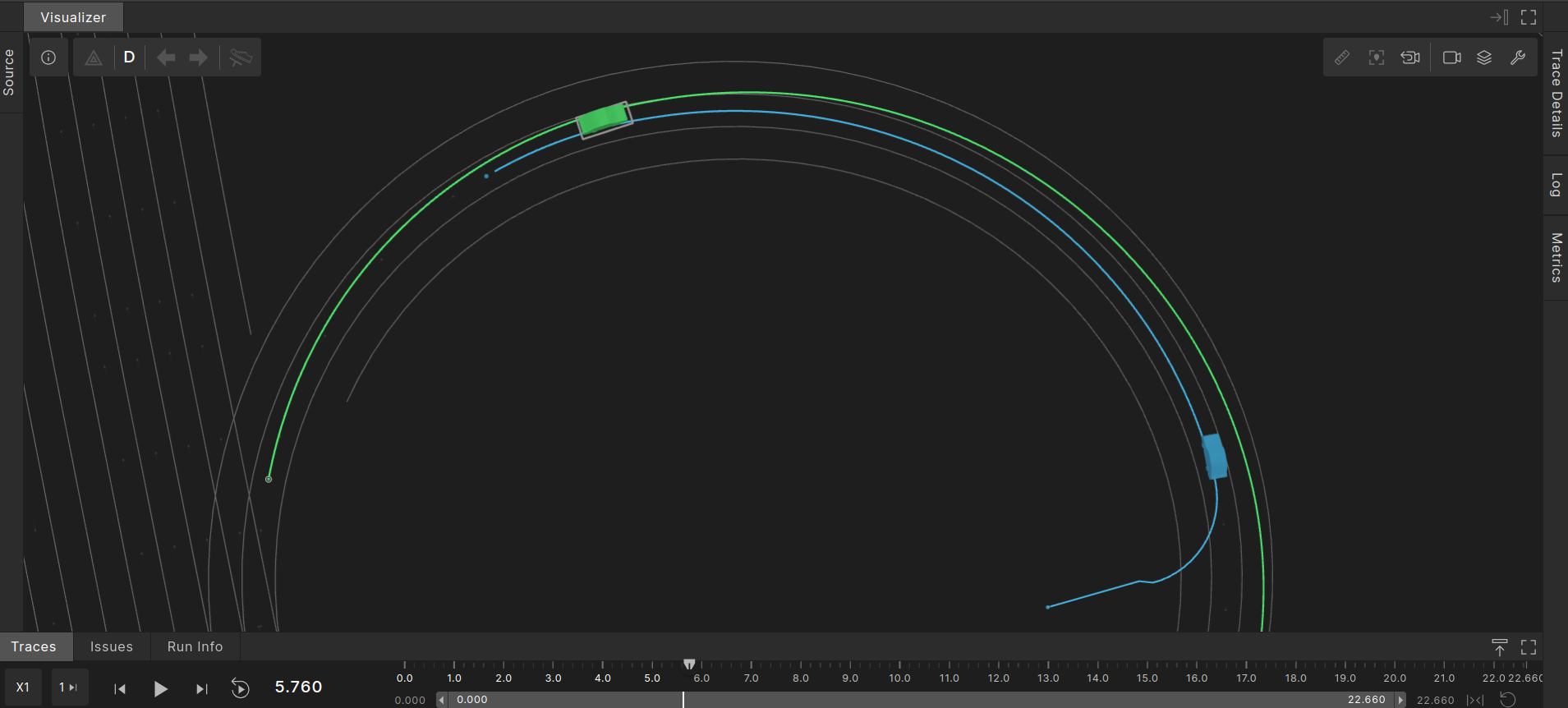Image resolution: width=1568 pixels, height=708 pixels.
Task: Click the brake pedal icon
Action: pyautogui.click(x=241, y=57)
